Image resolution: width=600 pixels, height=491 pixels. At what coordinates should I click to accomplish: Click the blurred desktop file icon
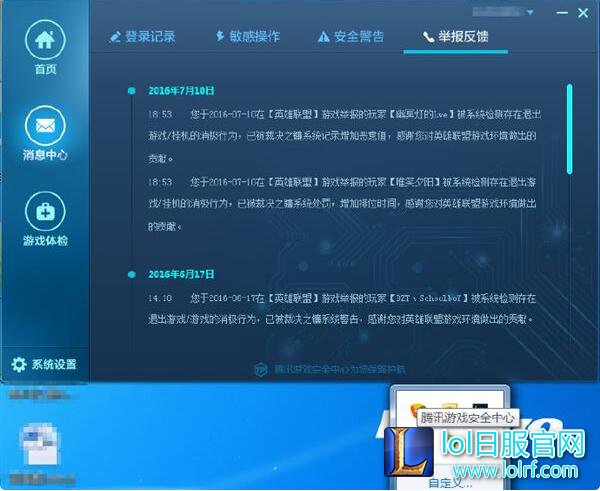[40, 445]
